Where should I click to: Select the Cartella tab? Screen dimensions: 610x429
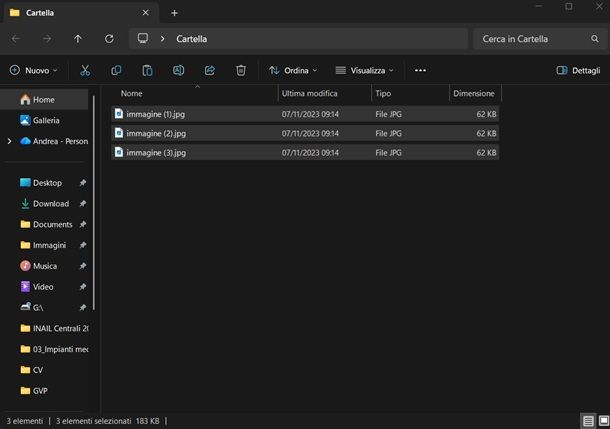[80, 13]
